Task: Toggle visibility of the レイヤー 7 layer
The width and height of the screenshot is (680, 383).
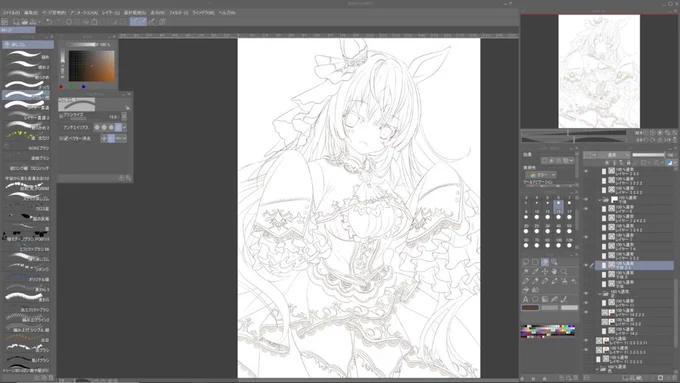Action: [586, 237]
